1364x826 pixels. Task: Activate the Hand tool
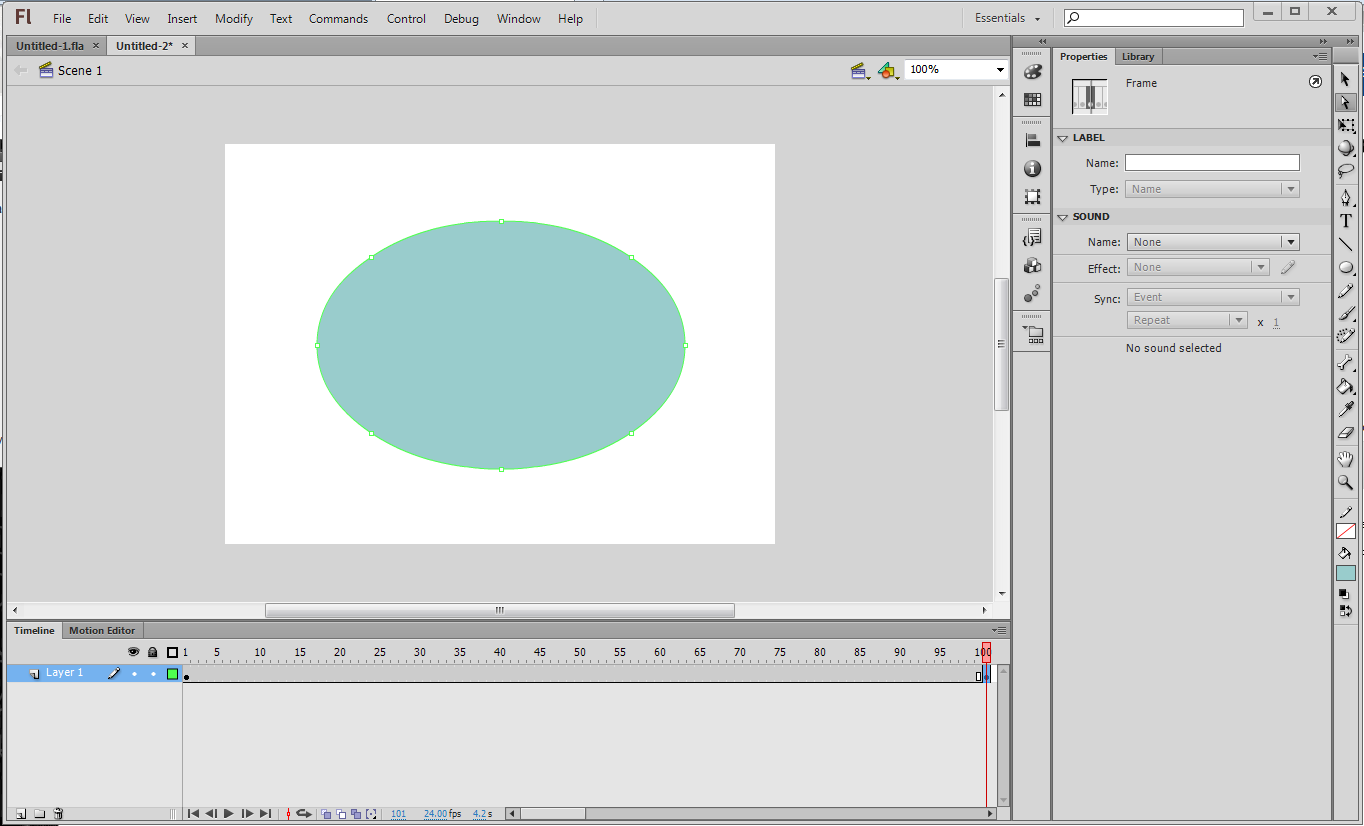(1345, 459)
